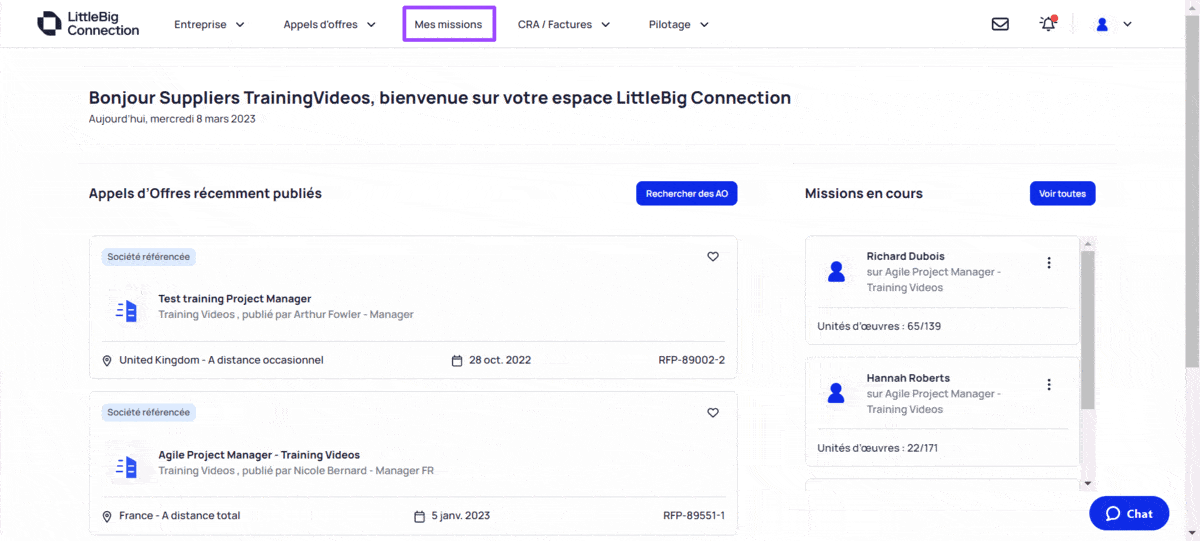Click location pin icon next to France
This screenshot has width=1200, height=541.
[107, 516]
